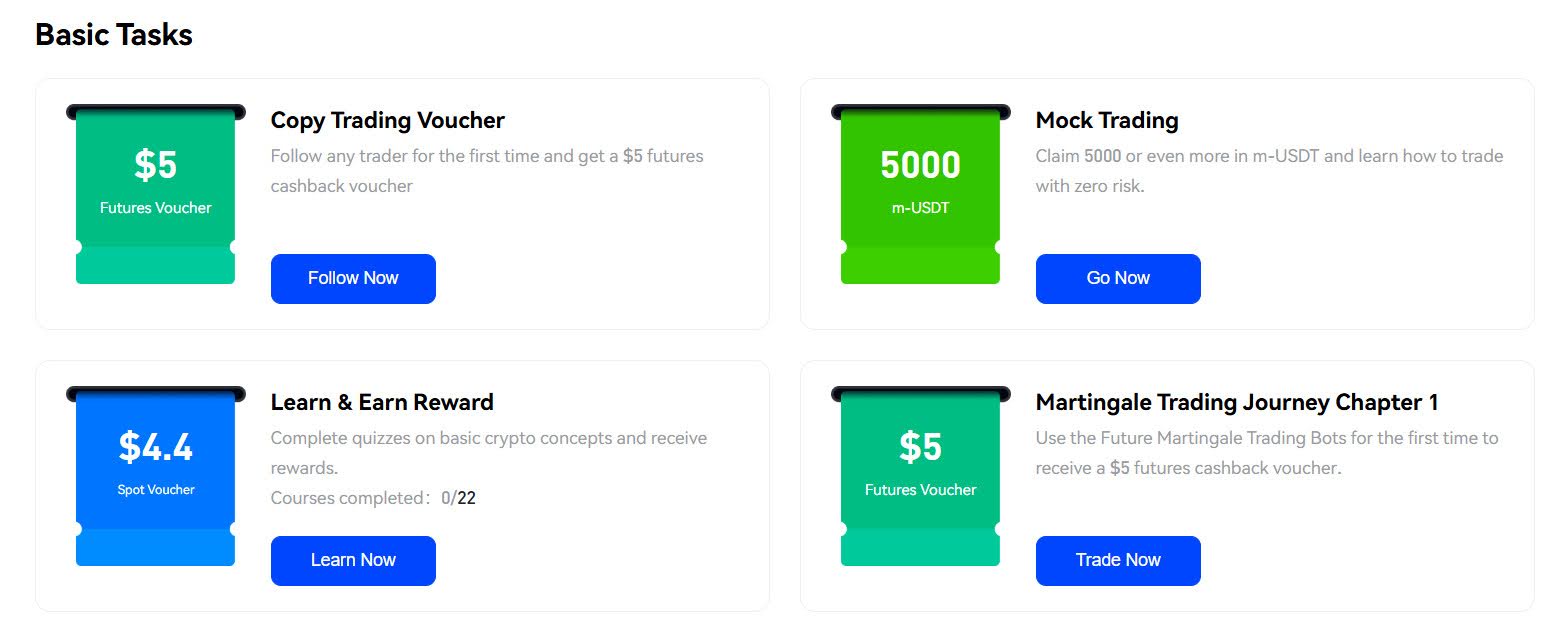The image size is (1567, 641).
Task: Click the Follow Now button
Action: click(x=353, y=278)
